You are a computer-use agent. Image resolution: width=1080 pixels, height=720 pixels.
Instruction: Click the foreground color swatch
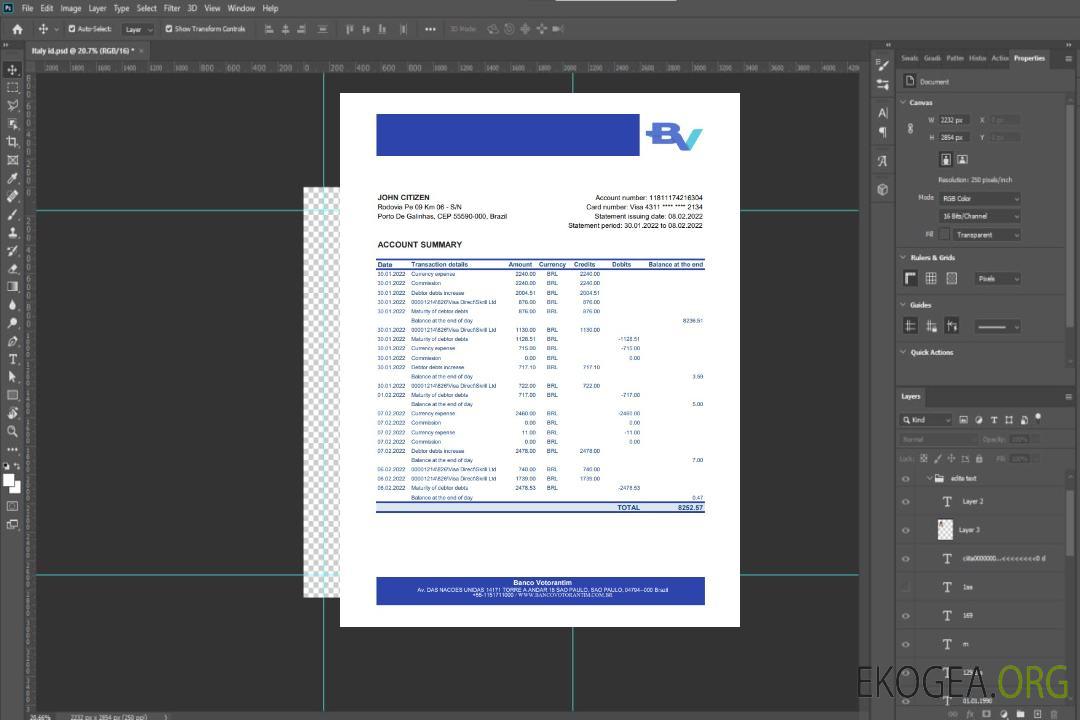(9, 480)
